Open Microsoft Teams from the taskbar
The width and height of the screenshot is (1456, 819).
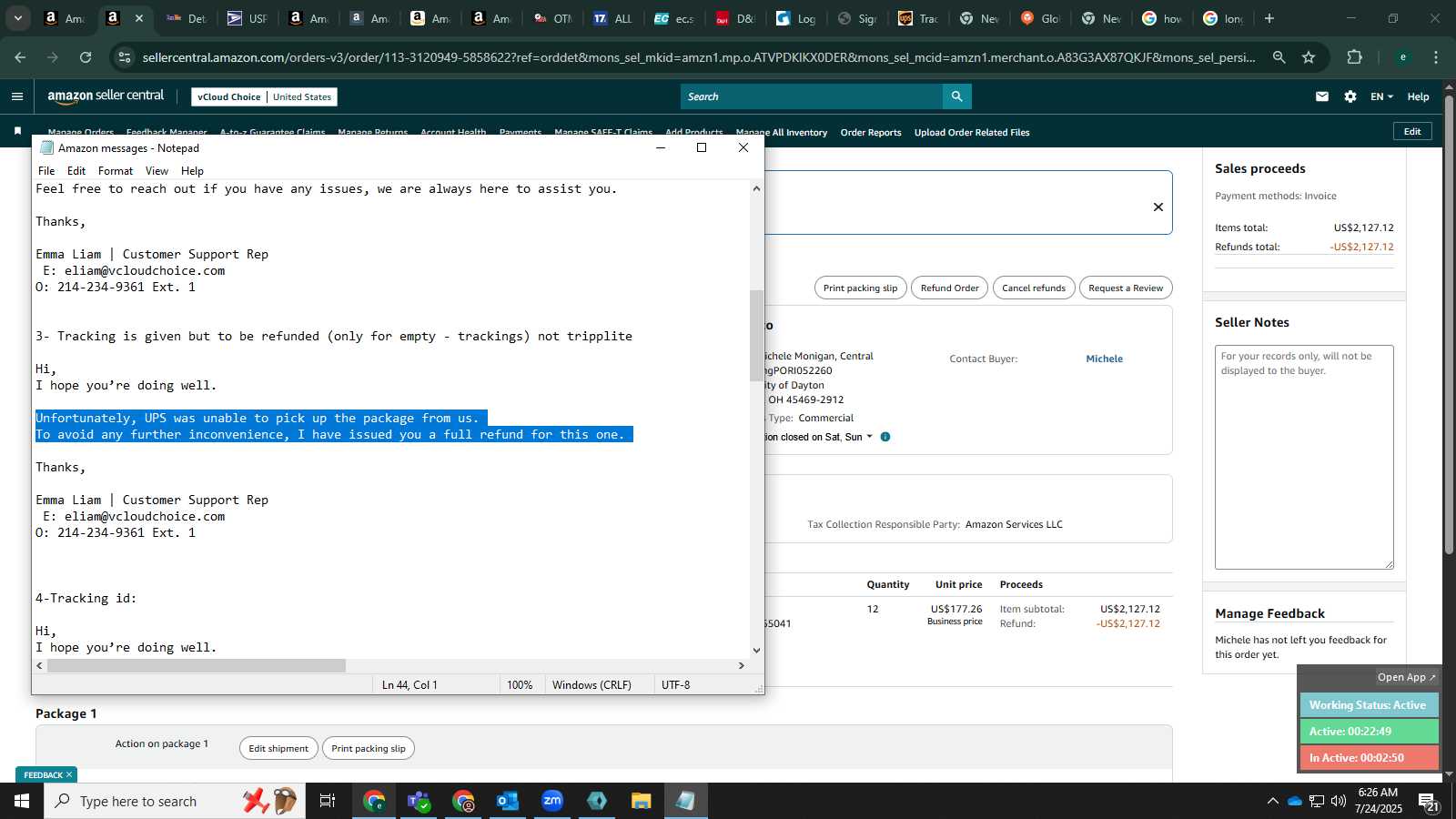coord(419,801)
